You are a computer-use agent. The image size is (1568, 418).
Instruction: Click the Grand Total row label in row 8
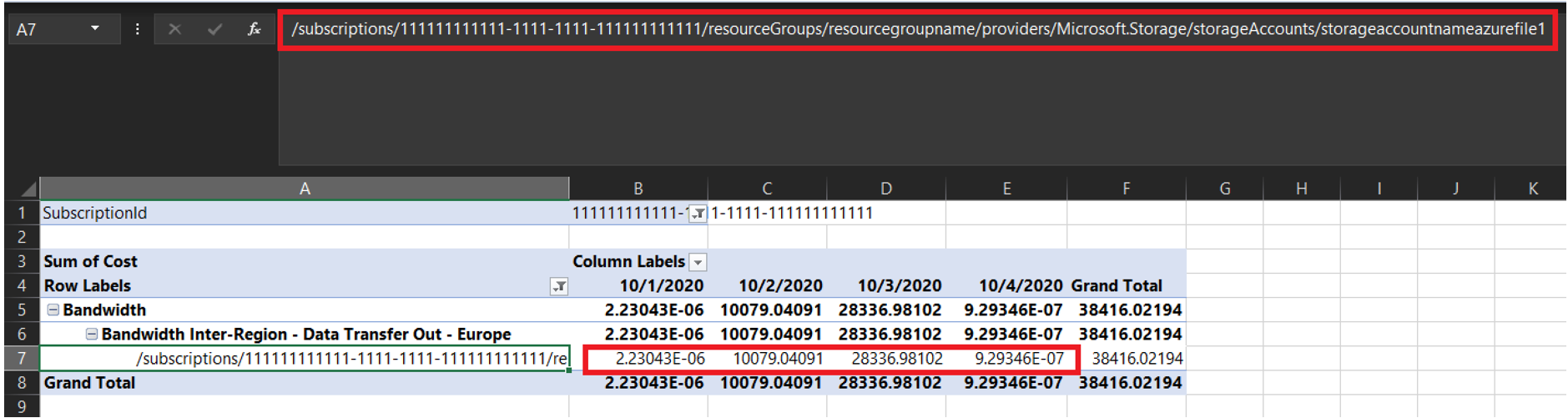(89, 383)
